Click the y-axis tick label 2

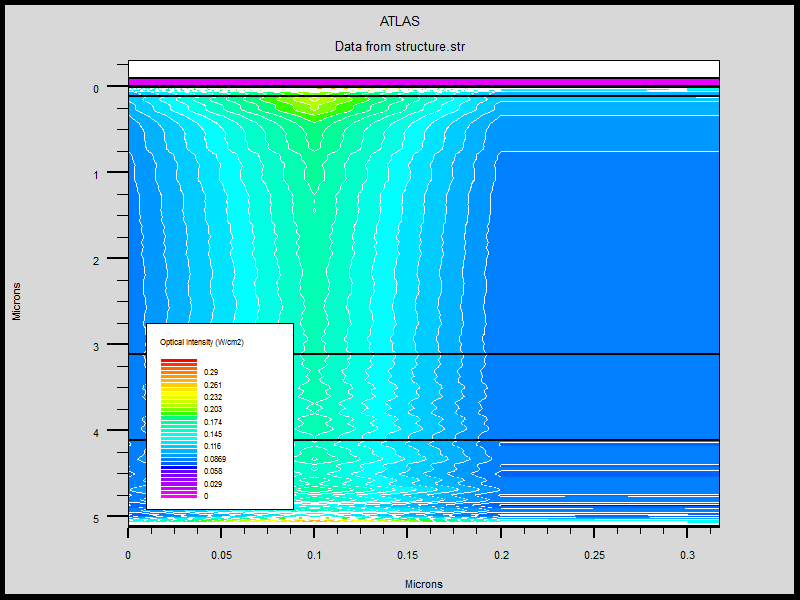point(96,260)
